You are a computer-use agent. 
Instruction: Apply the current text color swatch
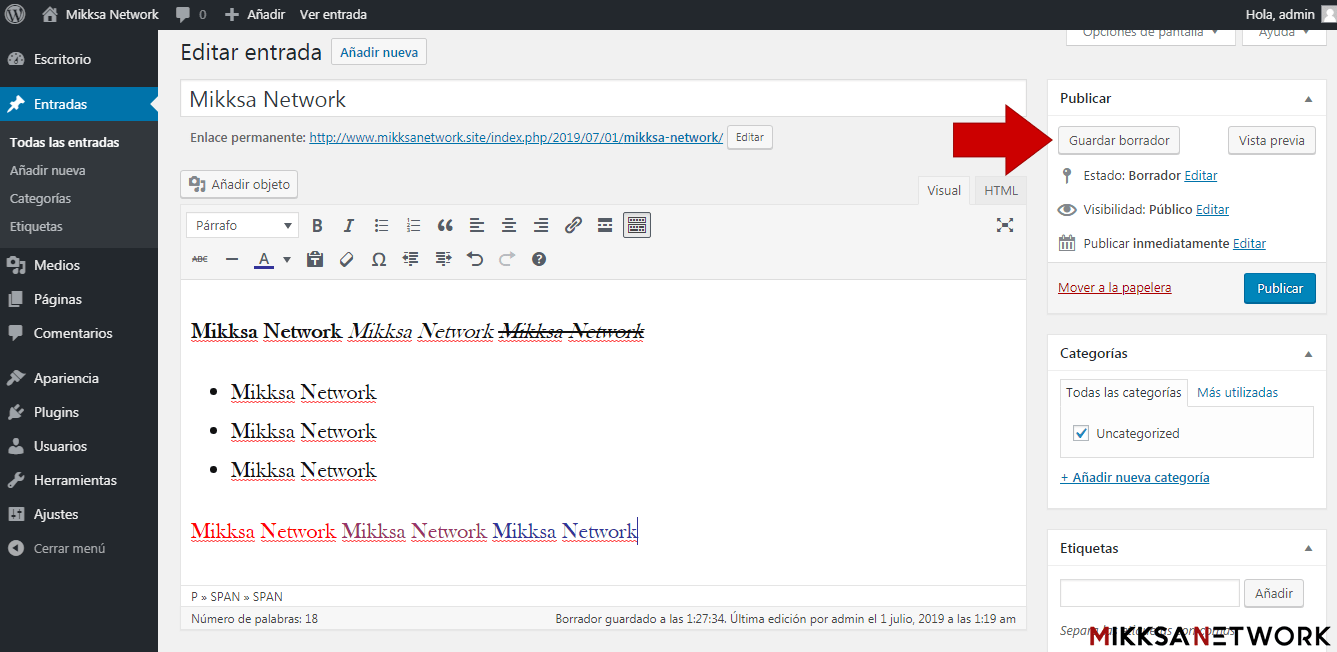point(264,260)
